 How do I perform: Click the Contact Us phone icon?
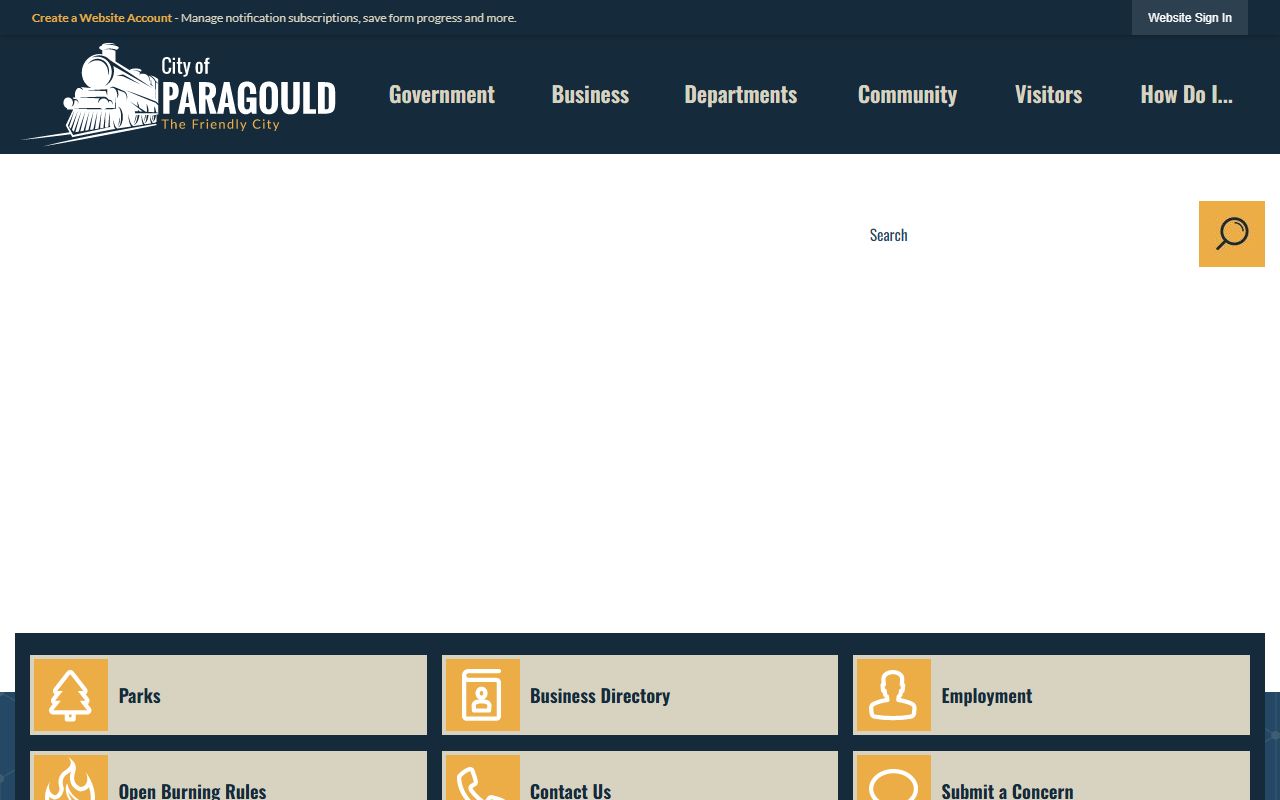pyautogui.click(x=482, y=778)
